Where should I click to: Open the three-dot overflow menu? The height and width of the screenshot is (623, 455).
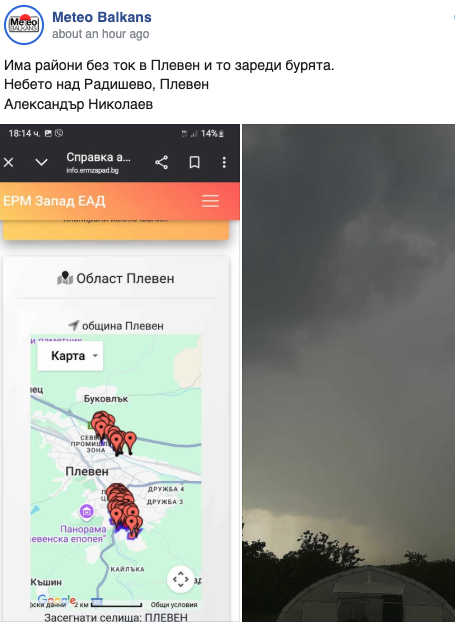[224, 162]
